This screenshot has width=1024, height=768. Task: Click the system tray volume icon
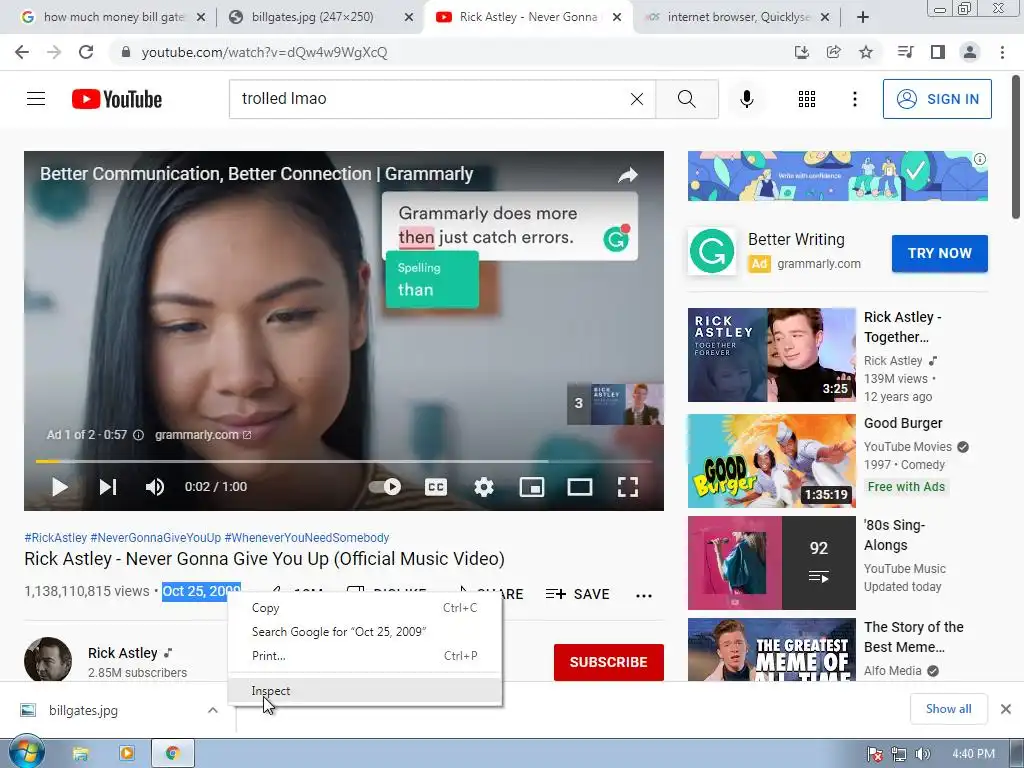pos(922,754)
